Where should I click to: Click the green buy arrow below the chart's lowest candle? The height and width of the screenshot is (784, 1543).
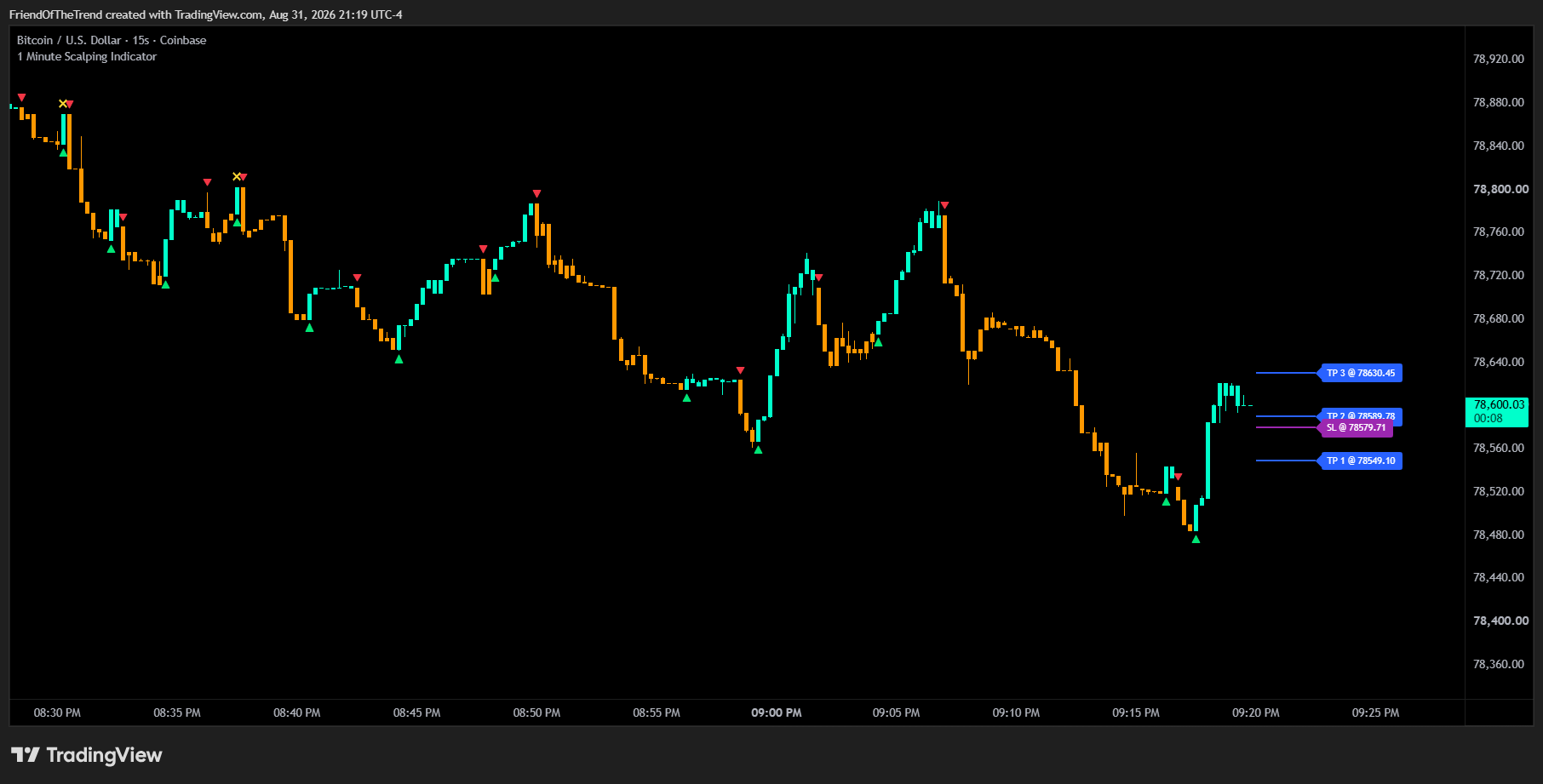(1196, 539)
